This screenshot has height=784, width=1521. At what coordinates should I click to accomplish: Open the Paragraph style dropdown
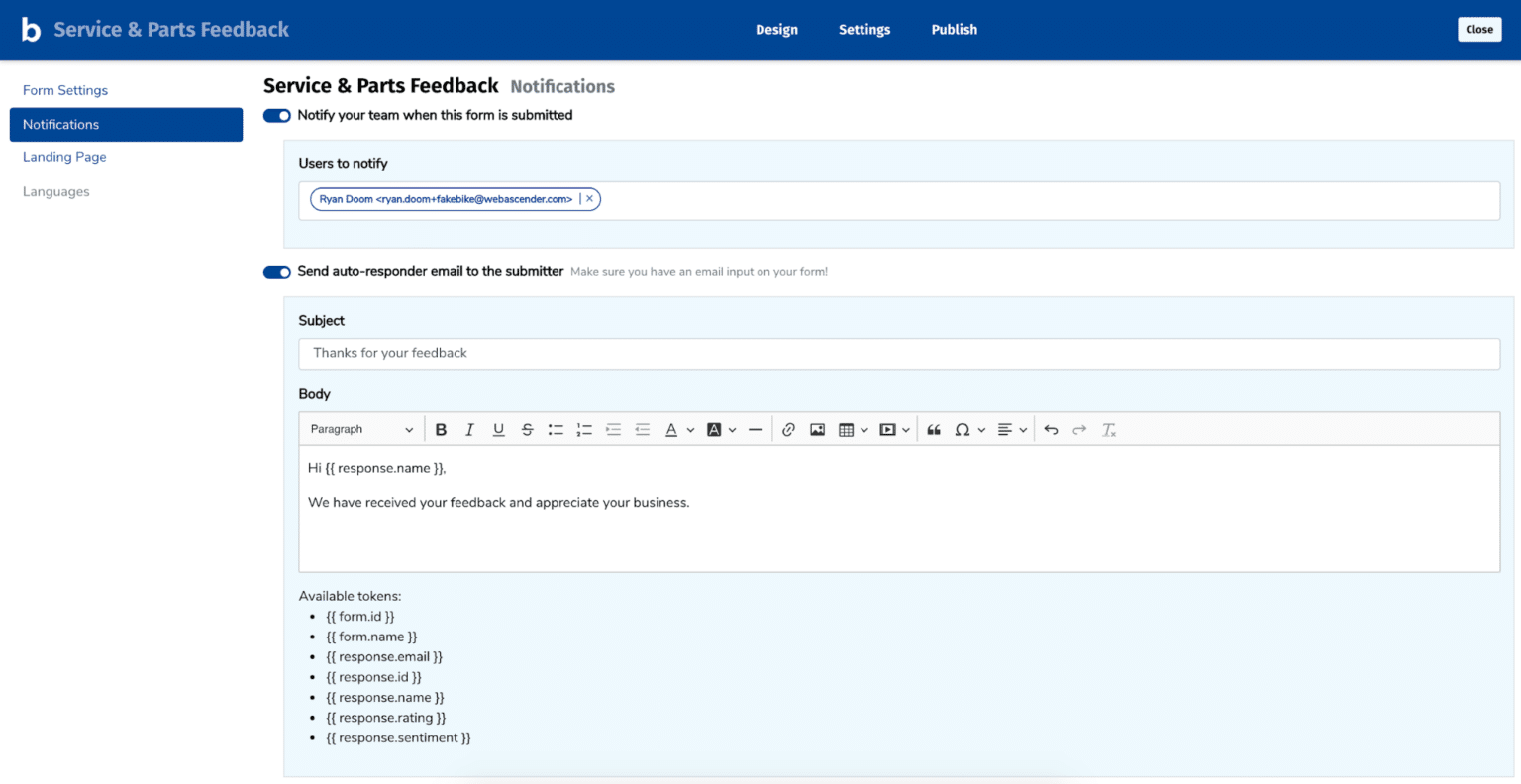[x=361, y=430]
